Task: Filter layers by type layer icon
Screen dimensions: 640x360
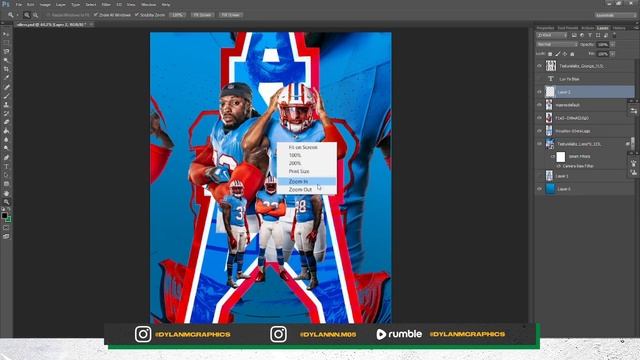Action: 590,36
